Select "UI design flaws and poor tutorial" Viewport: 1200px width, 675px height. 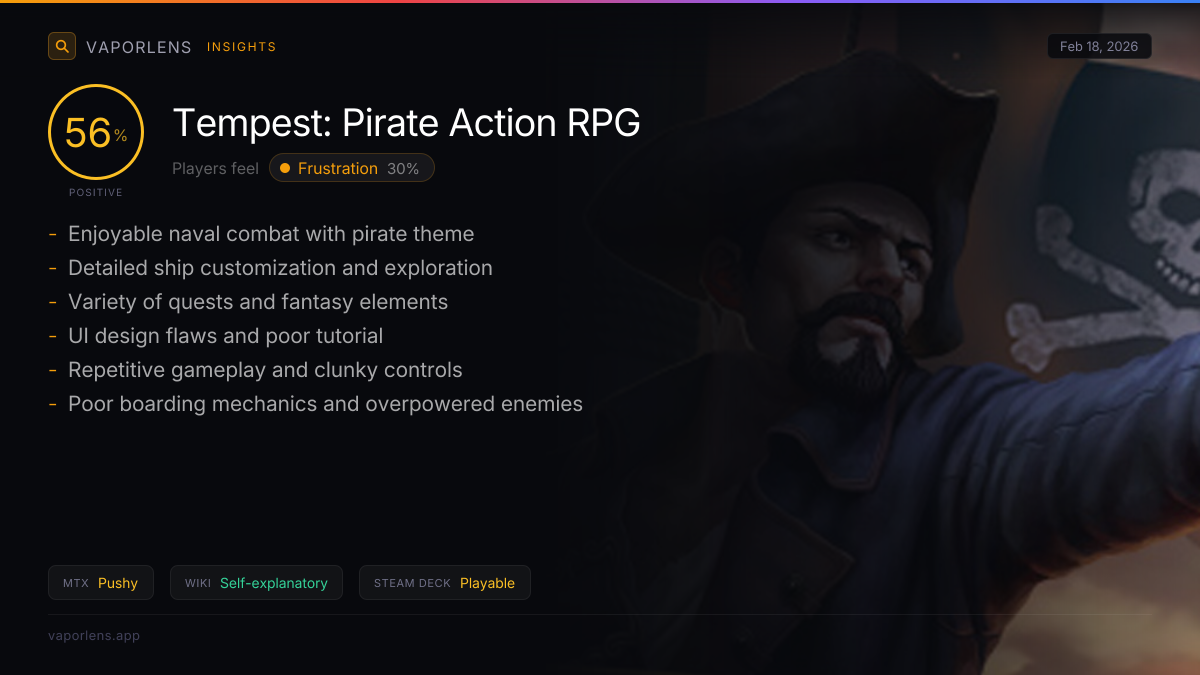[225, 336]
